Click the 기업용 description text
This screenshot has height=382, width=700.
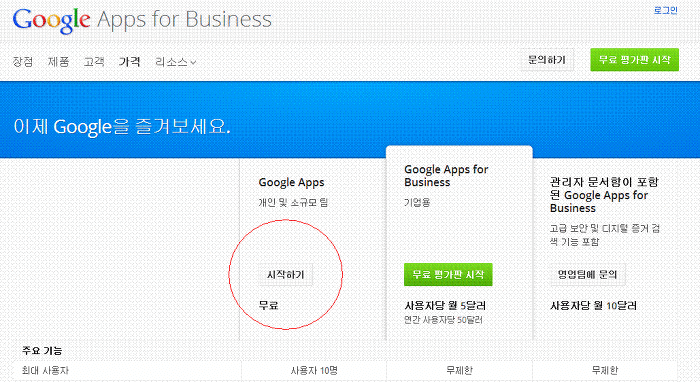coord(417,203)
